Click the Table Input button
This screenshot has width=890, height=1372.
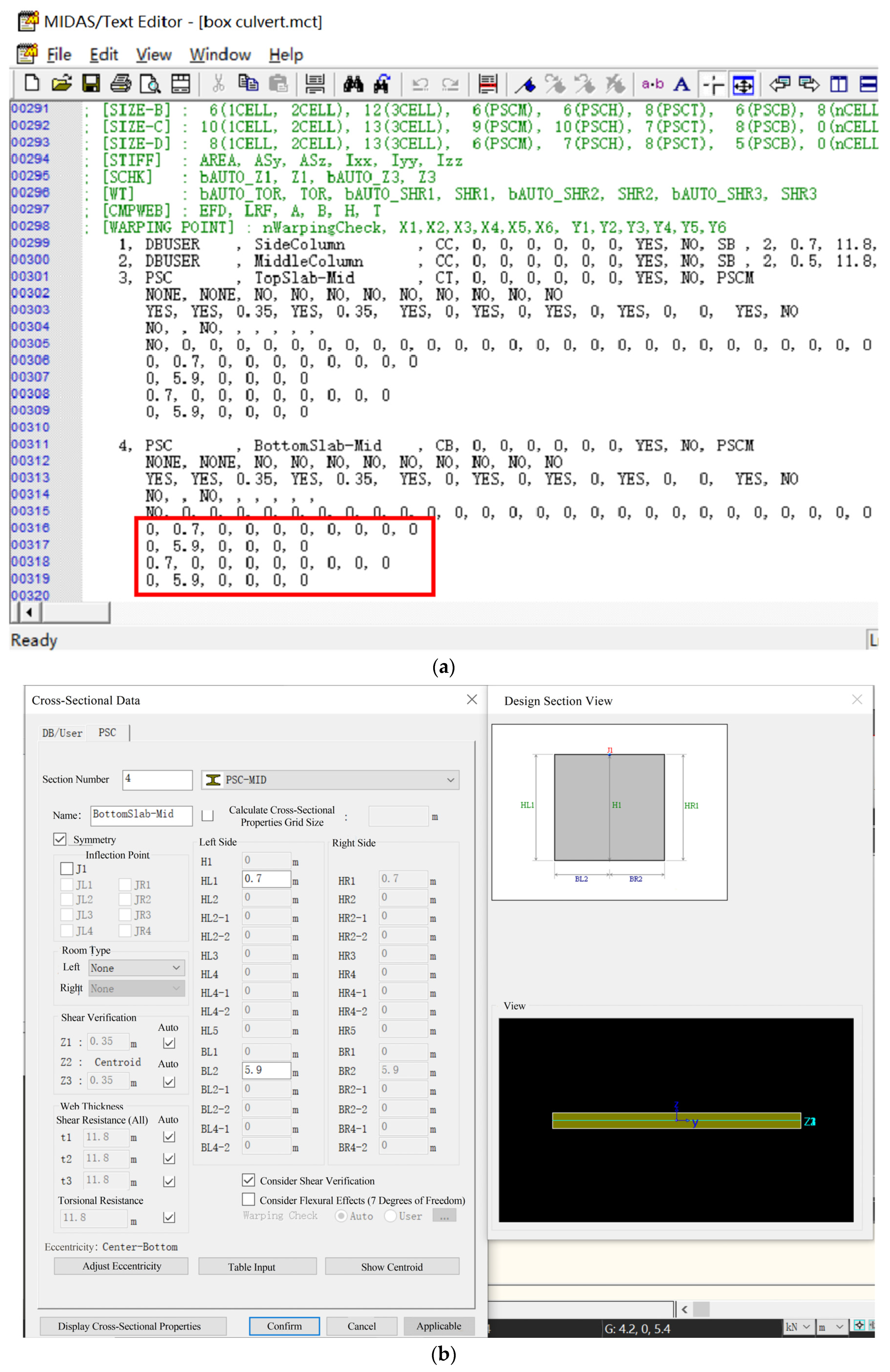pos(257,1266)
